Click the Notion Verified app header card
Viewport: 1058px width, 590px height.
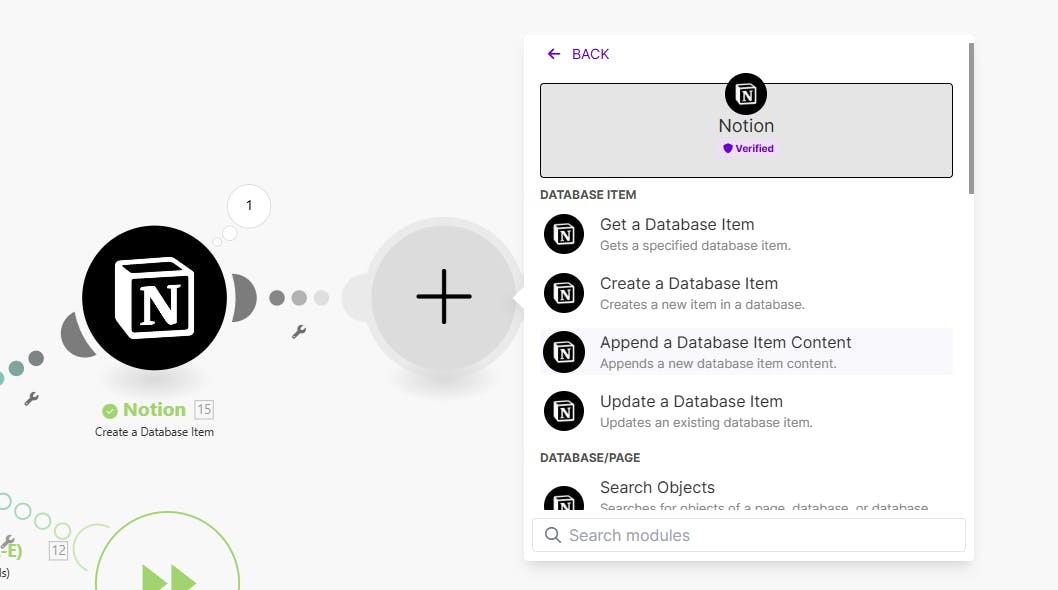click(x=746, y=131)
